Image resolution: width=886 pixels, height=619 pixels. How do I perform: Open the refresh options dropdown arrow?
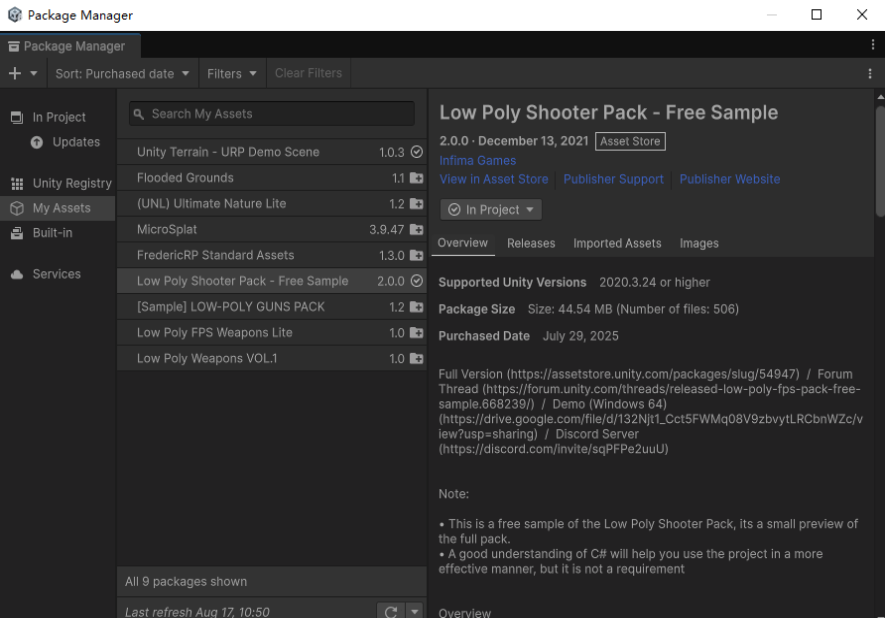415,611
